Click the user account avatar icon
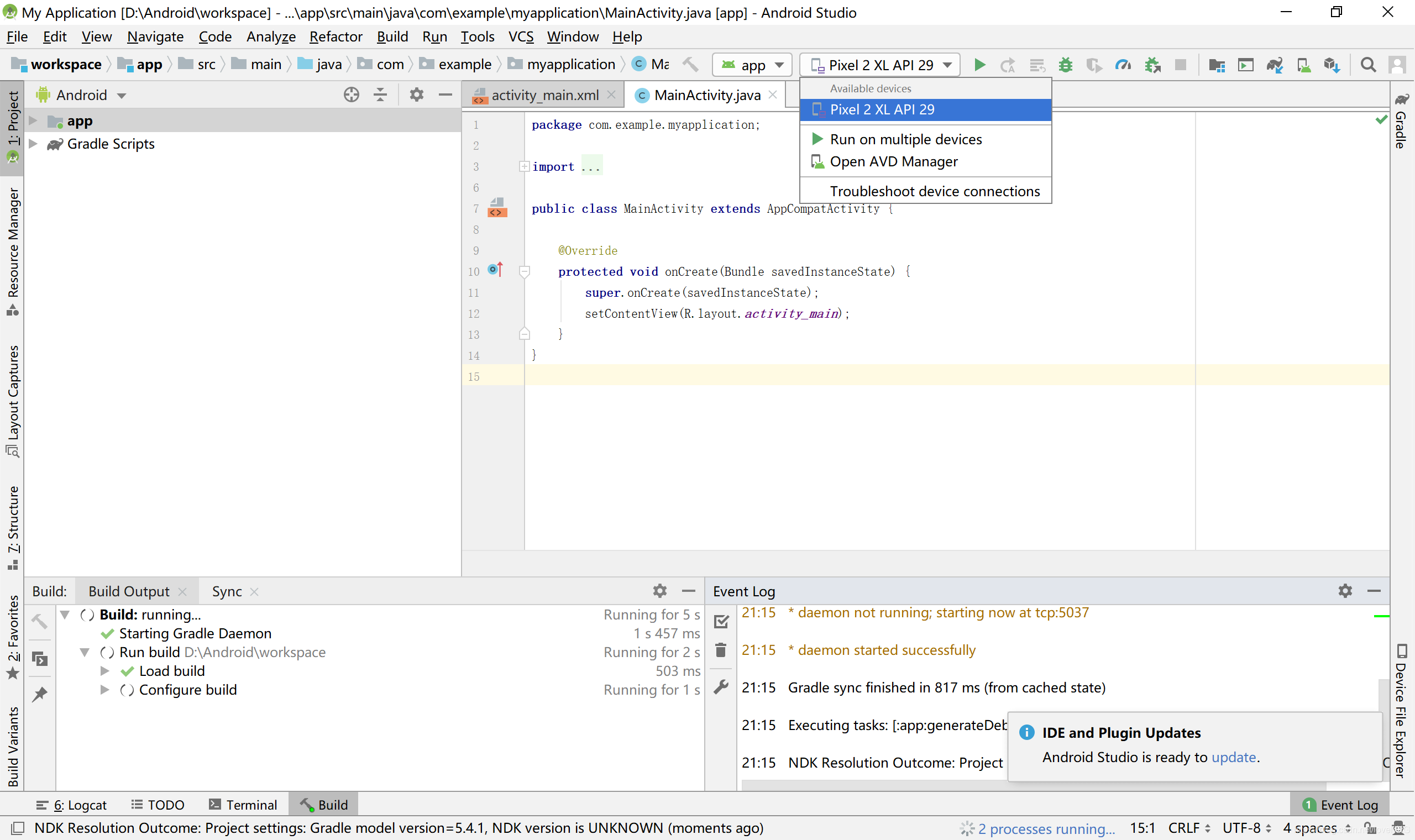This screenshot has width=1415, height=840. click(1396, 65)
